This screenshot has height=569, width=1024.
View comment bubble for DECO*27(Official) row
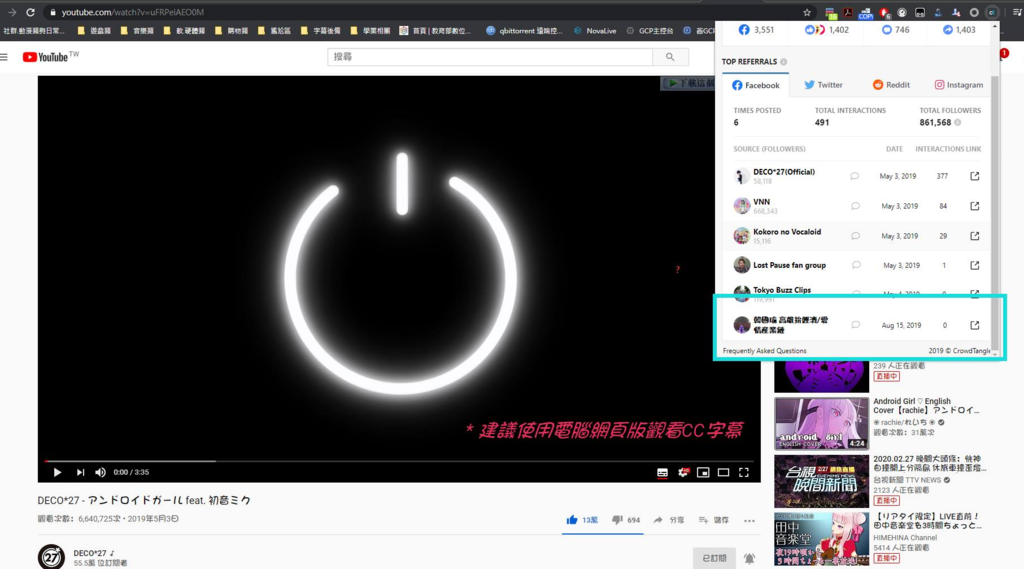click(x=854, y=176)
